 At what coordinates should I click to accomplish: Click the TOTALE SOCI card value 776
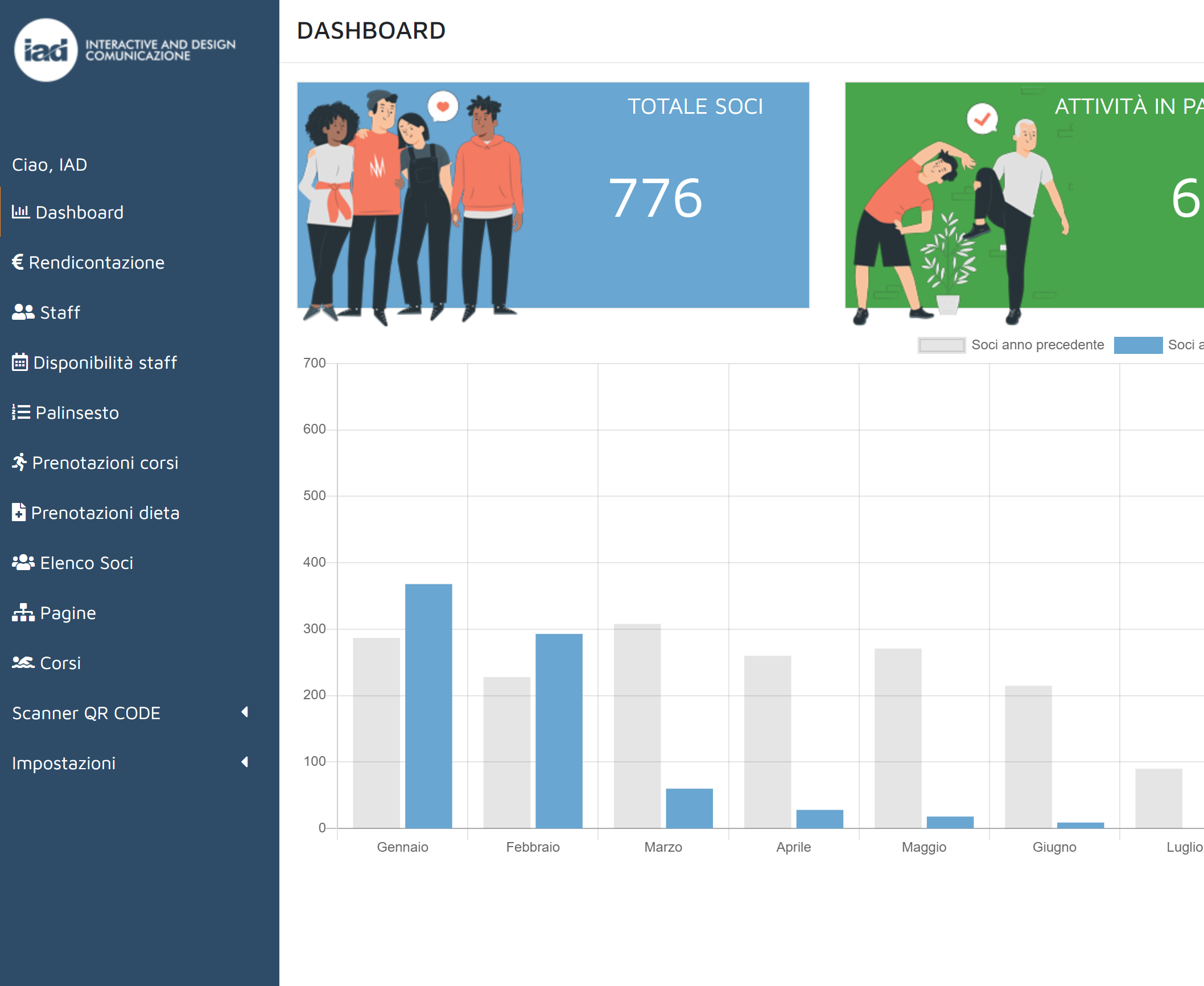coord(655,198)
